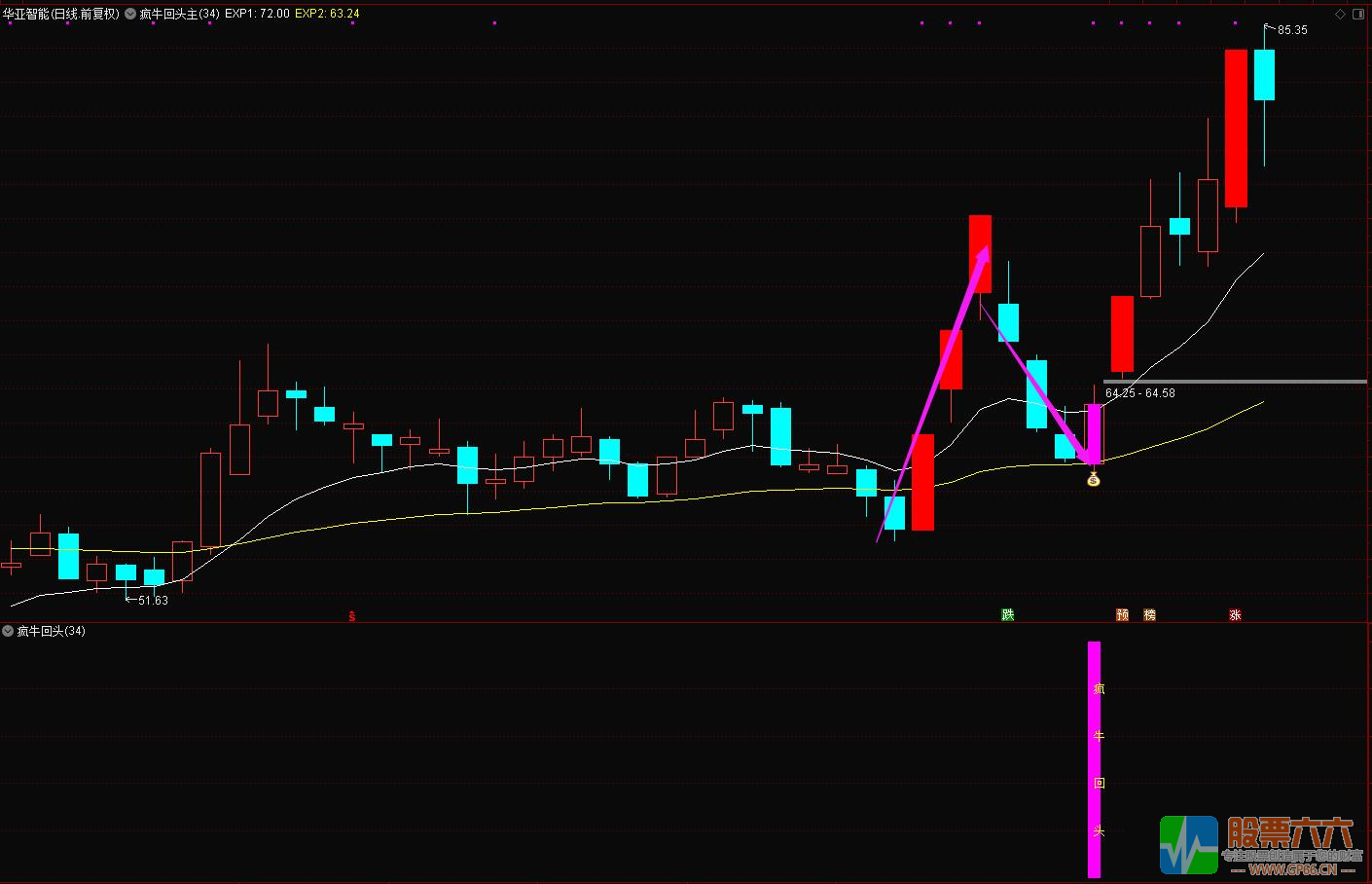Expand the 疯牛回头主 main indicator dropdown
The height and width of the screenshot is (884, 1372).
point(130,14)
